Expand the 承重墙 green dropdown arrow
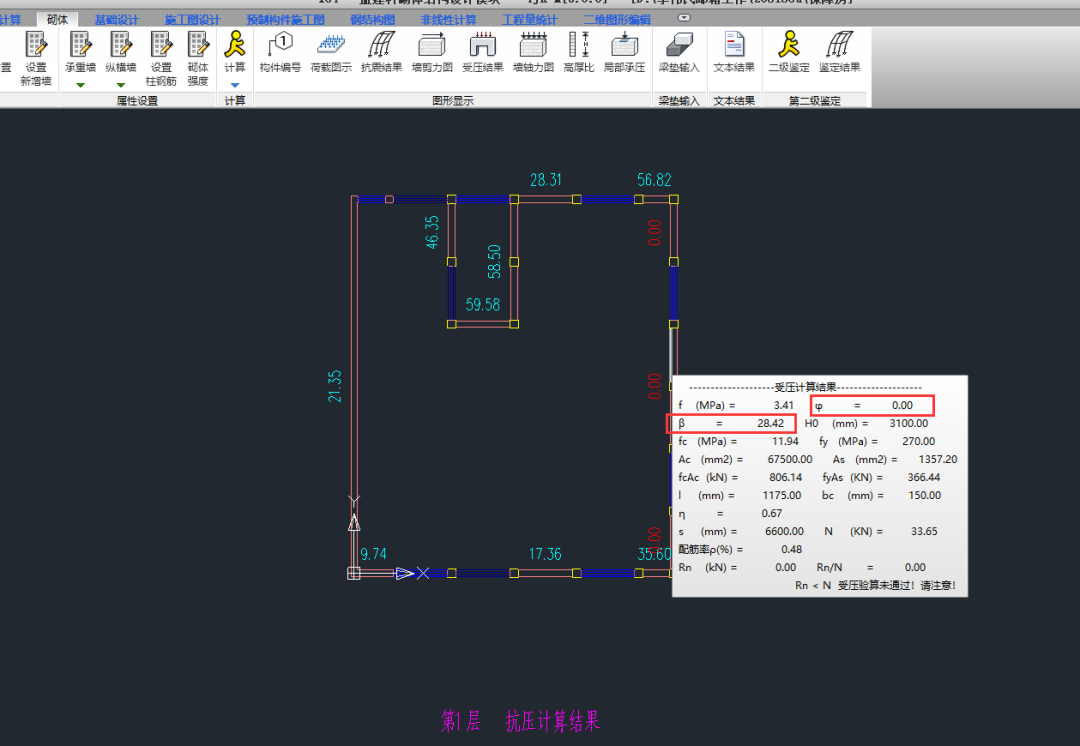1080x746 pixels. (x=81, y=85)
